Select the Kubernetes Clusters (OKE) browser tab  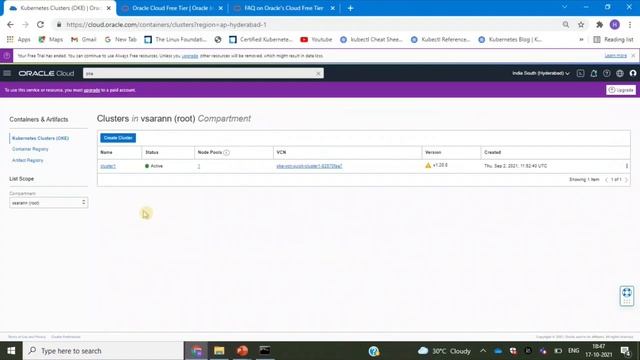pyautogui.click(x=60, y=8)
